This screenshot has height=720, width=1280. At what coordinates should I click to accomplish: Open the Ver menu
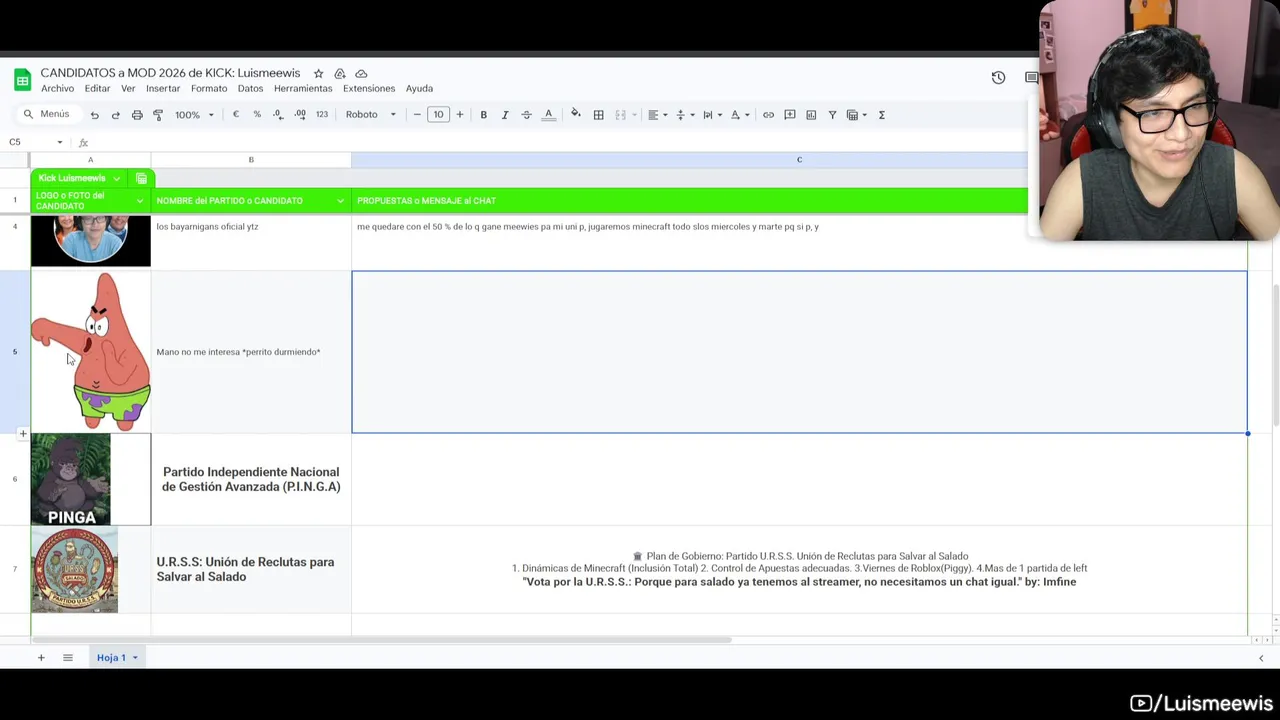pyautogui.click(x=128, y=88)
